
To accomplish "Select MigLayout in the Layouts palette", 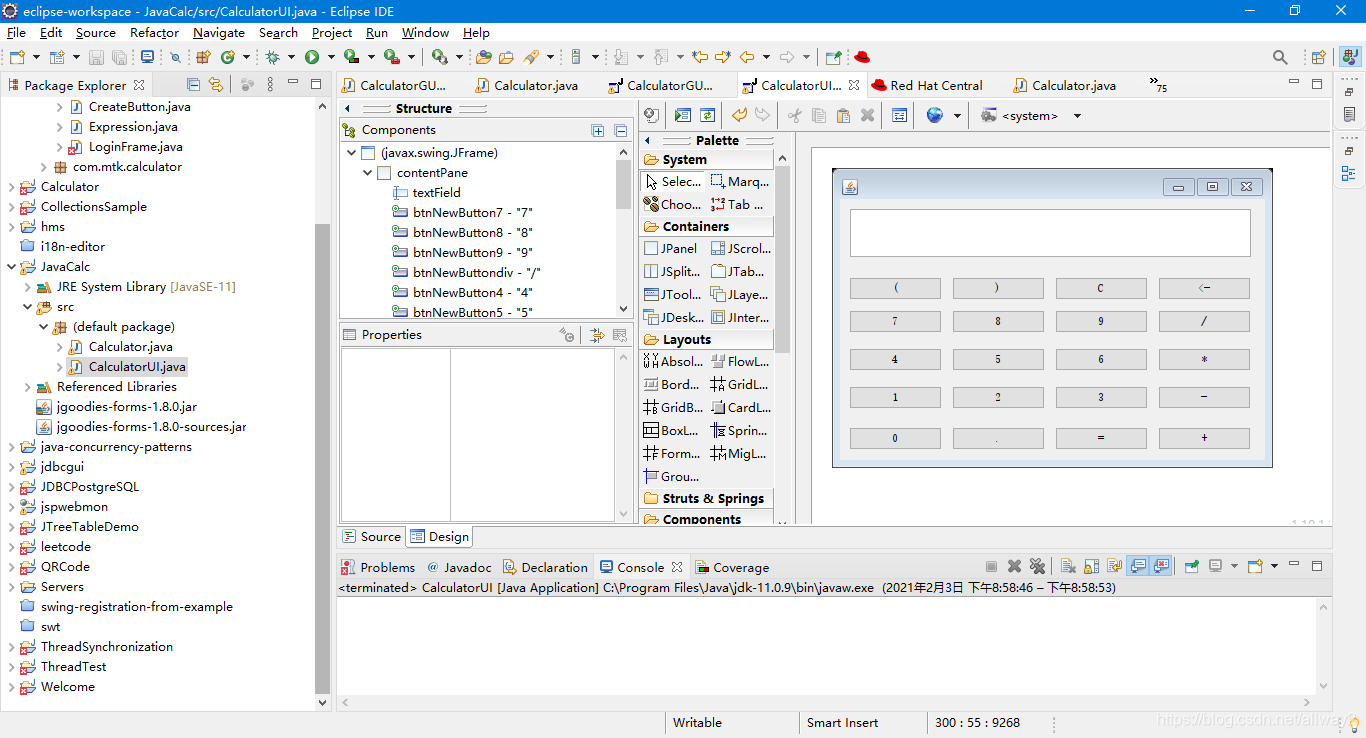I will click(741, 453).
